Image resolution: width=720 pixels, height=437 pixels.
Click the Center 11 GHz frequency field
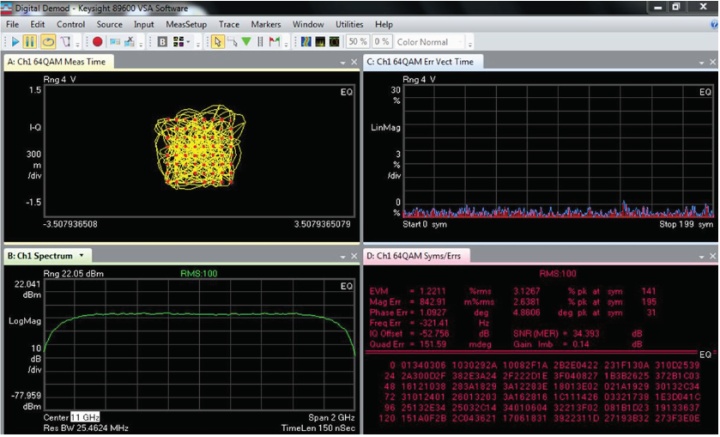[x=85, y=417]
